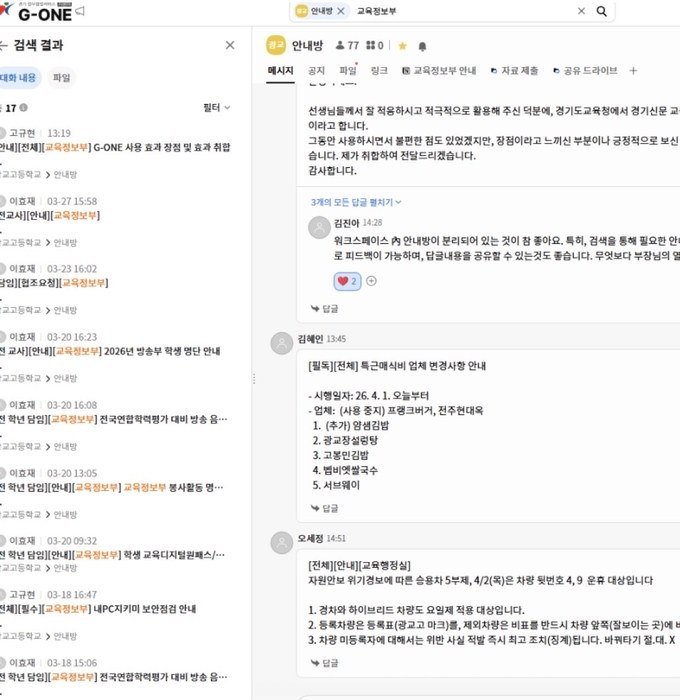680x700 pixels.
Task: Open the 77 members list icon
Action: (x=340, y=46)
